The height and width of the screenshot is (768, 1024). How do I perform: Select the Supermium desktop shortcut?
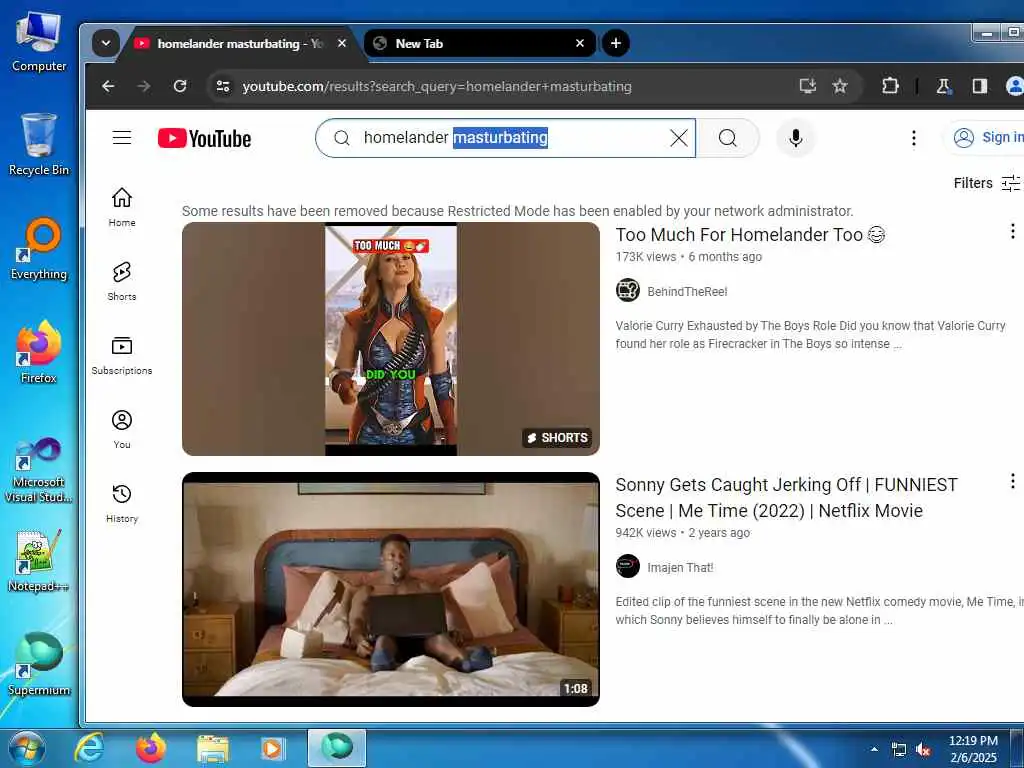pos(39,664)
